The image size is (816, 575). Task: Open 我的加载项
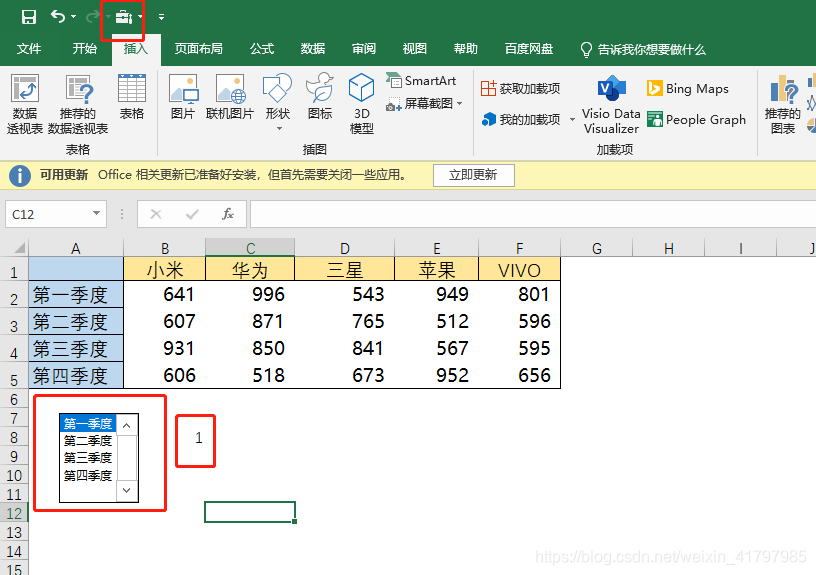pyautogui.click(x=522, y=120)
